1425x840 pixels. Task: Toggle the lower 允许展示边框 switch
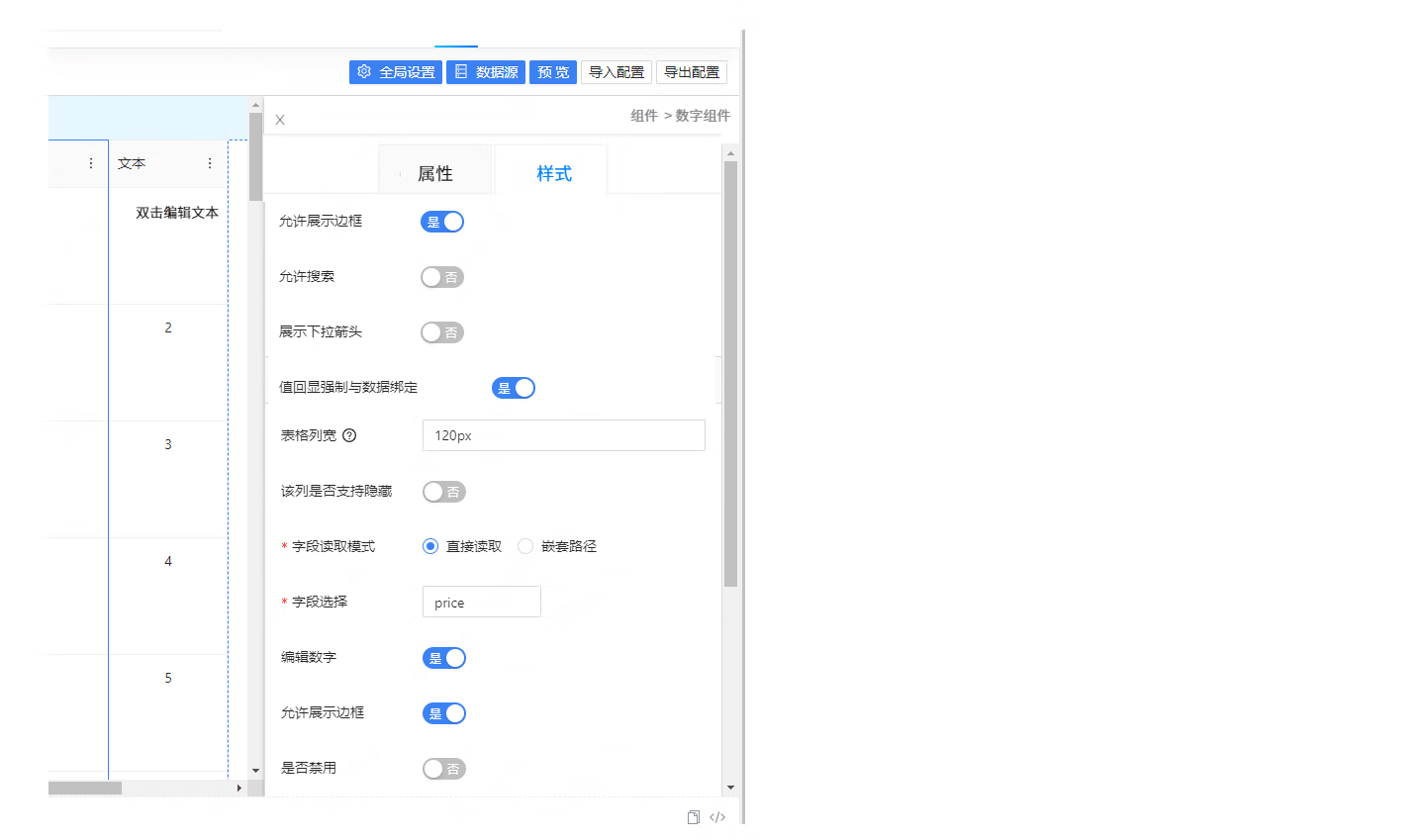pyautogui.click(x=444, y=713)
